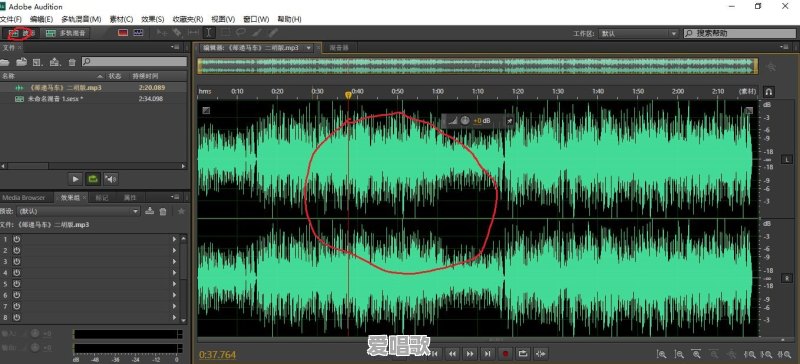Select the Marquee selection tool

click(225, 33)
